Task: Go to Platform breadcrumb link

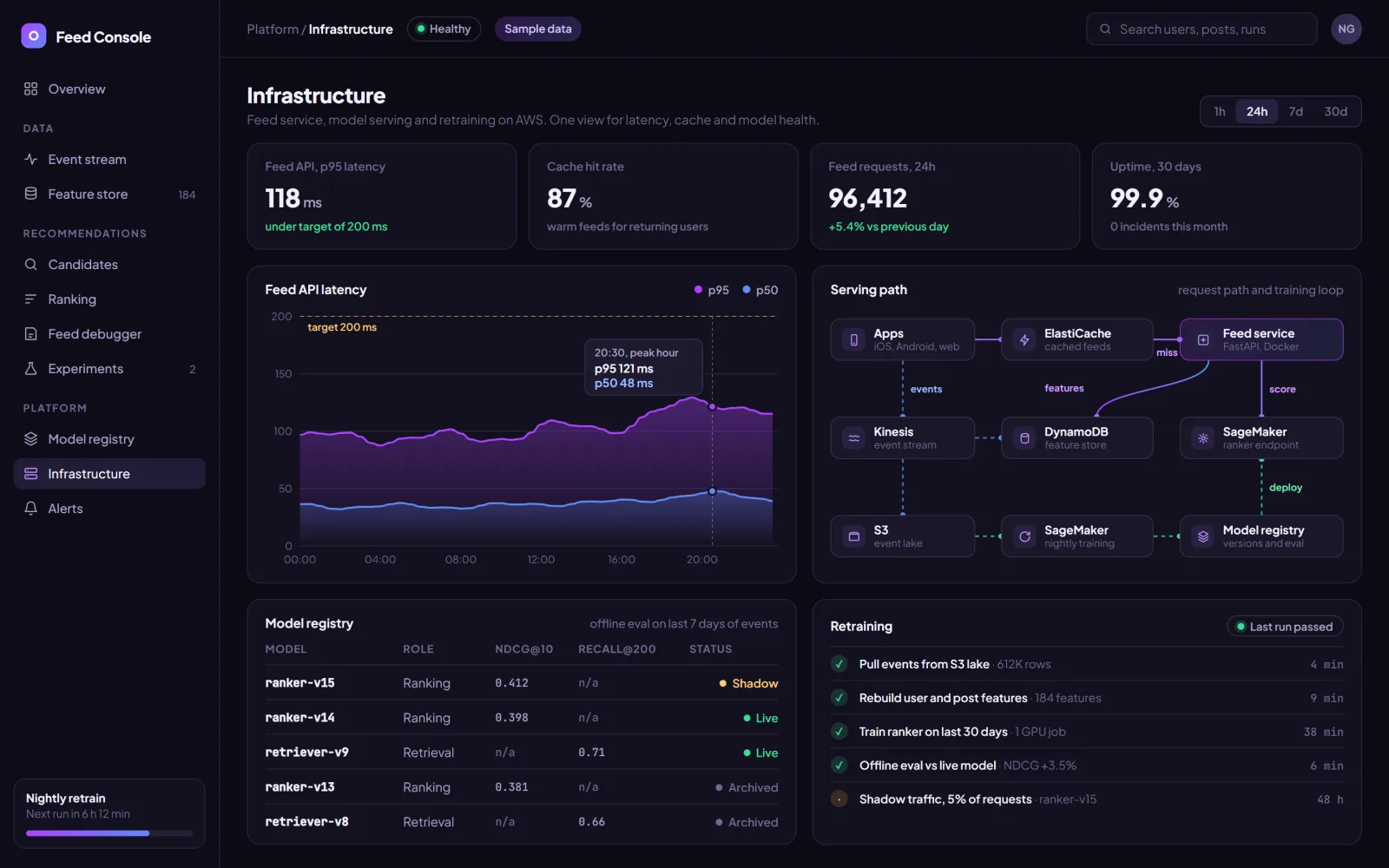Action: click(273, 29)
